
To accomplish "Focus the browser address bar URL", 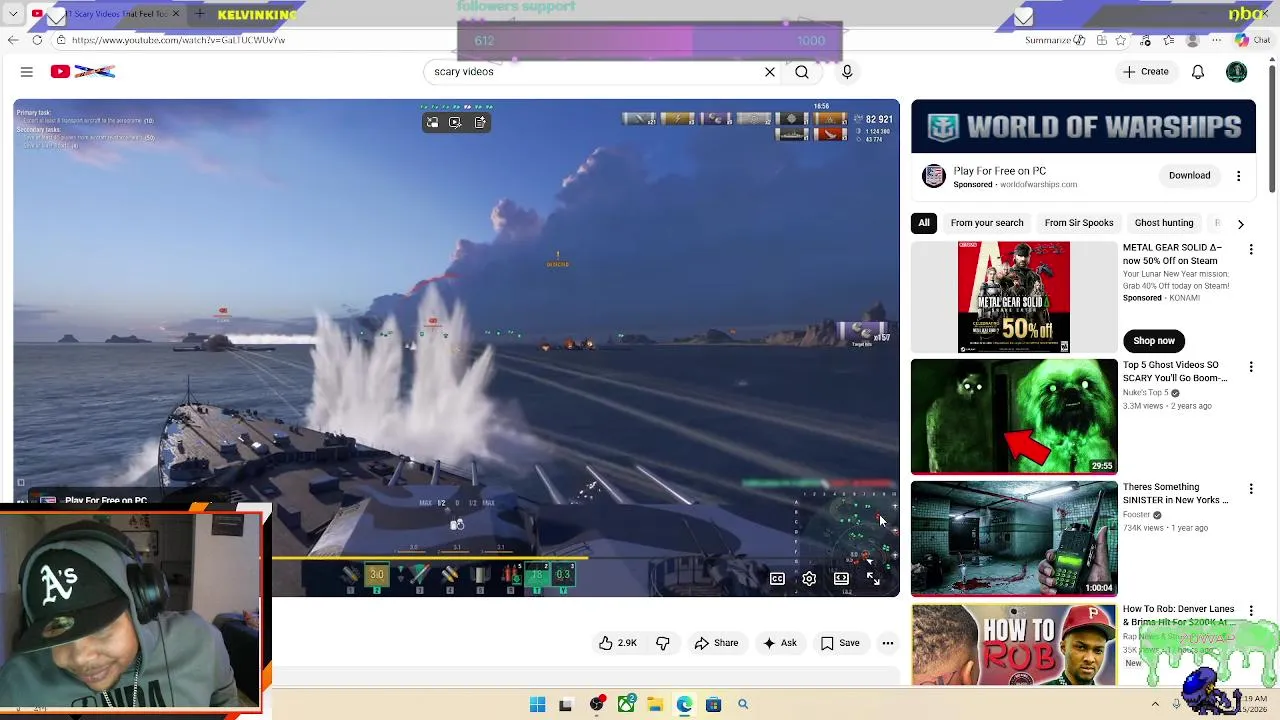I will pyautogui.click(x=178, y=40).
